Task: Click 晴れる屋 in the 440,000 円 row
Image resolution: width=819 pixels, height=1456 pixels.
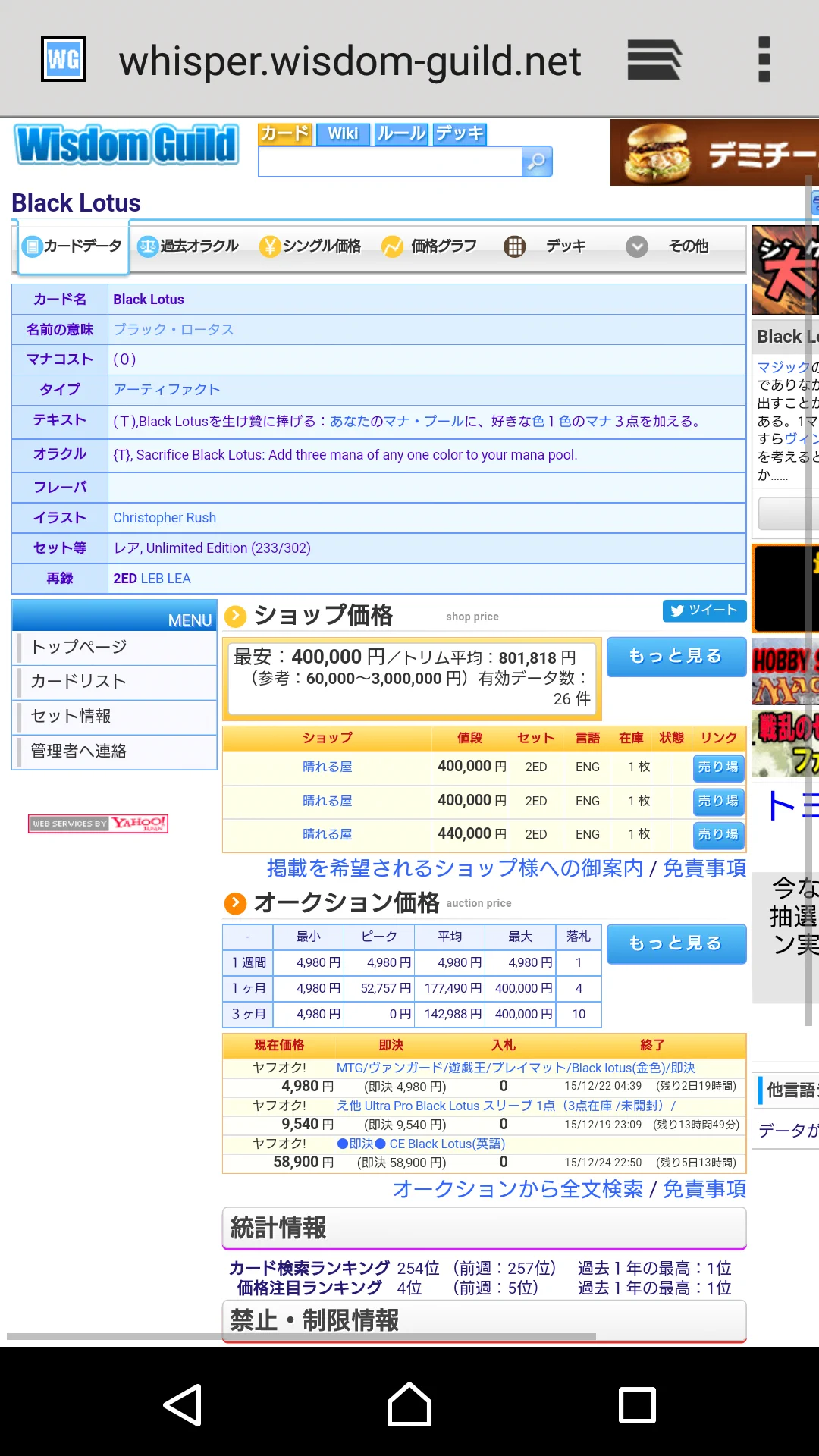Action: [x=328, y=835]
